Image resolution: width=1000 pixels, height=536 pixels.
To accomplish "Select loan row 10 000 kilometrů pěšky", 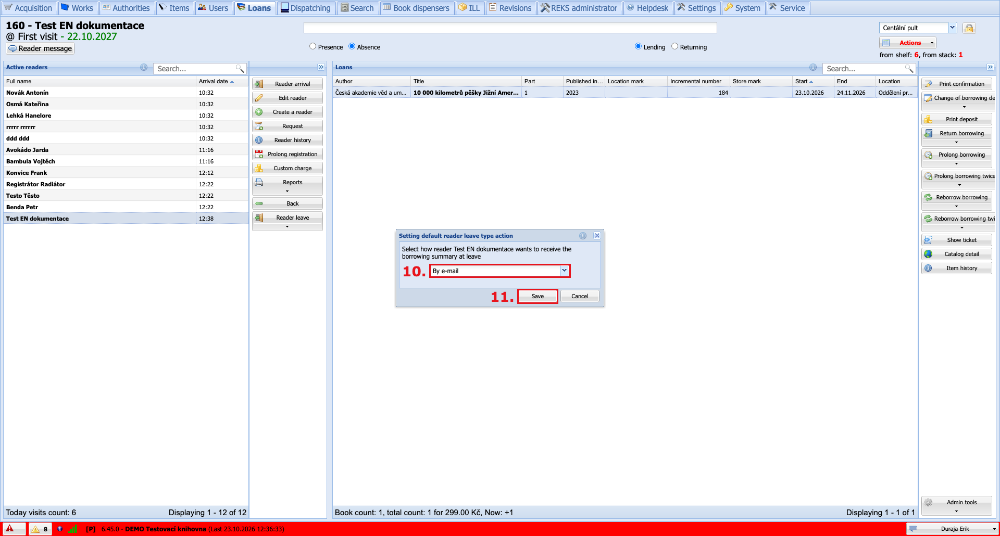I will pos(624,93).
